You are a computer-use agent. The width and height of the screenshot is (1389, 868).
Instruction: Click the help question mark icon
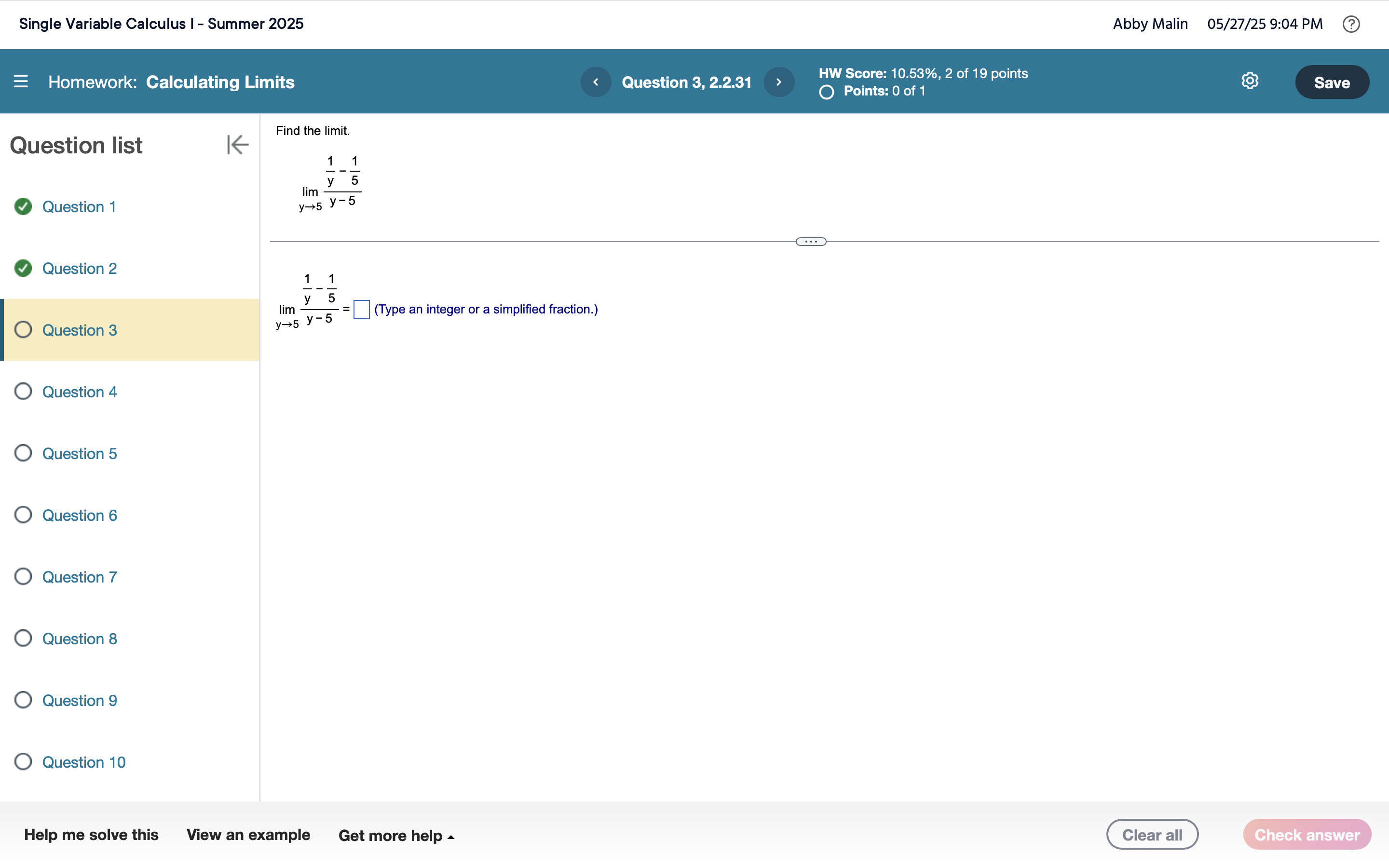[1350, 24]
